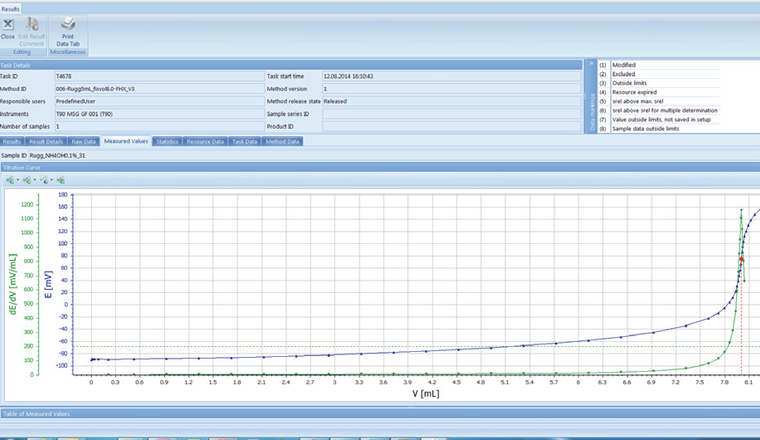760x440 pixels.
Task: Switch to the Statistics tab
Action: [x=167, y=142]
